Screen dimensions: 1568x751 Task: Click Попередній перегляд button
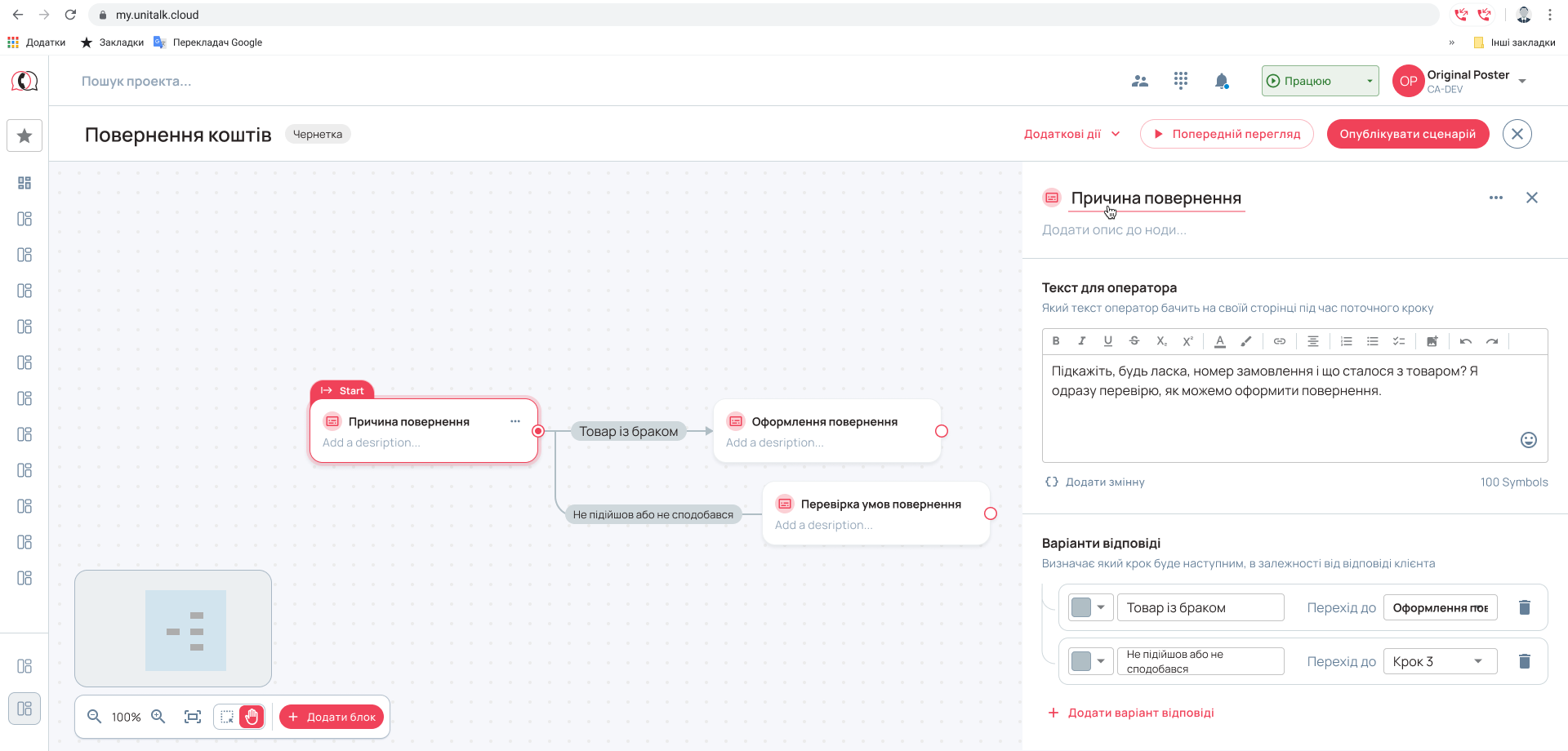coord(1227,134)
